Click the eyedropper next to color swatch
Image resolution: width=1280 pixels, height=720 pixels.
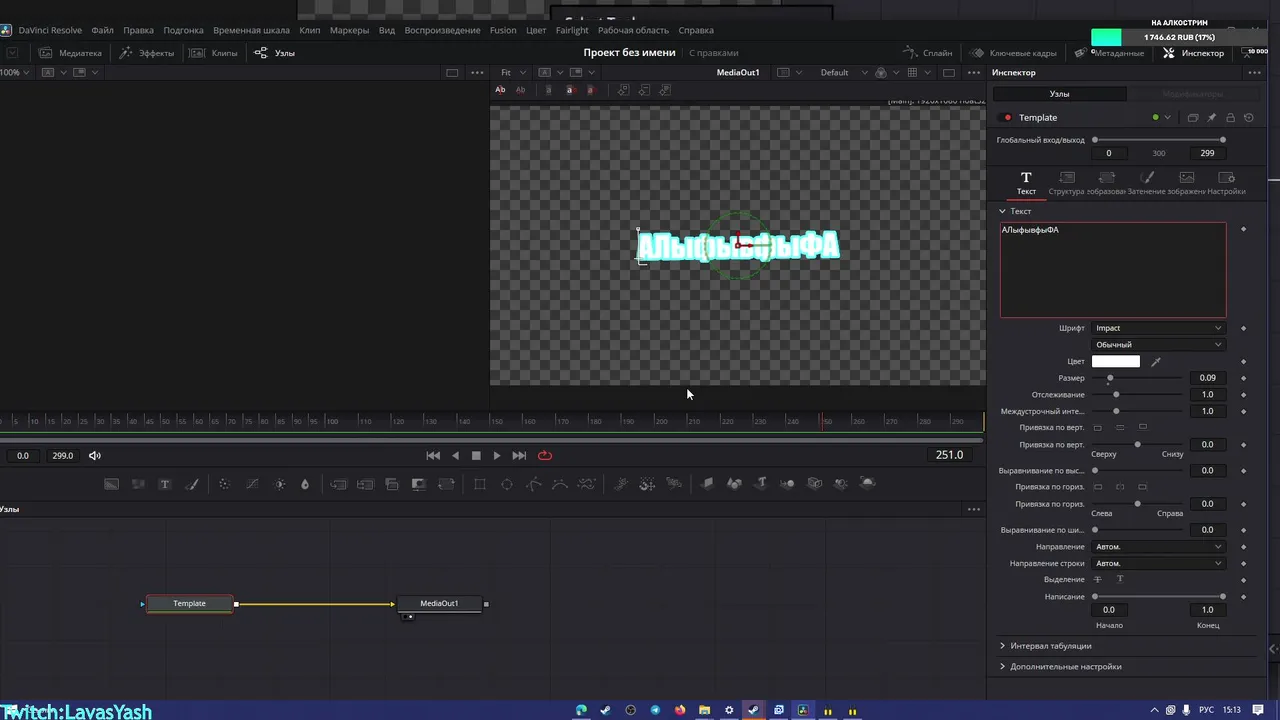[x=1156, y=361]
